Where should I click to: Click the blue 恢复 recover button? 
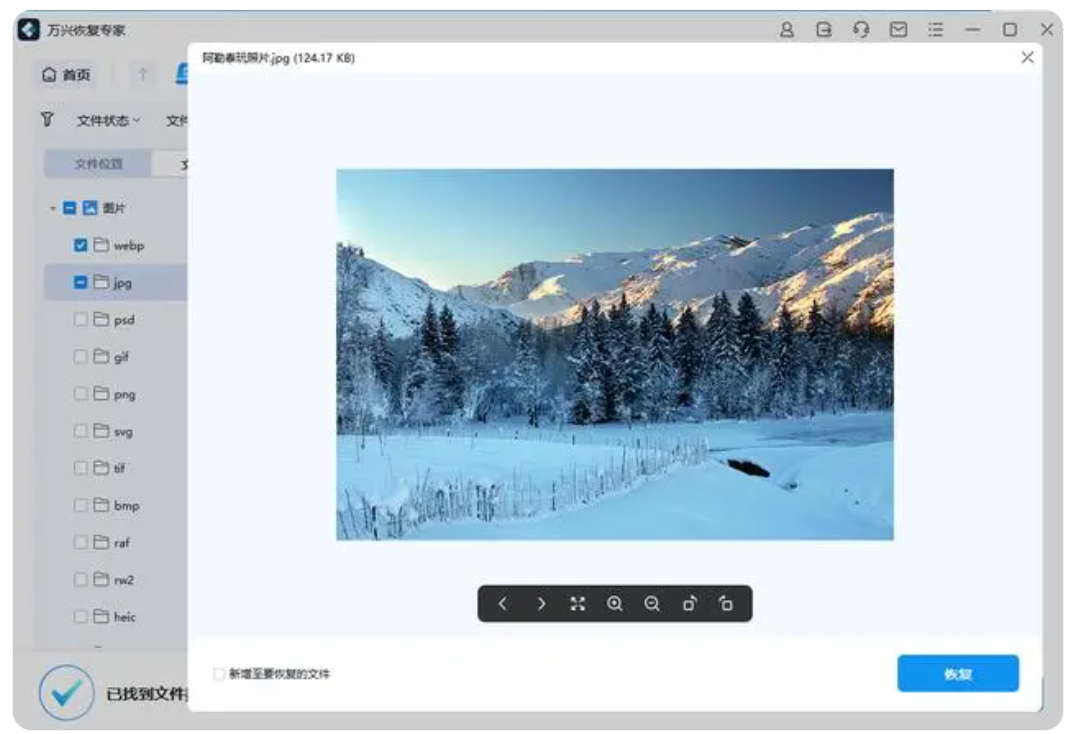pos(958,673)
